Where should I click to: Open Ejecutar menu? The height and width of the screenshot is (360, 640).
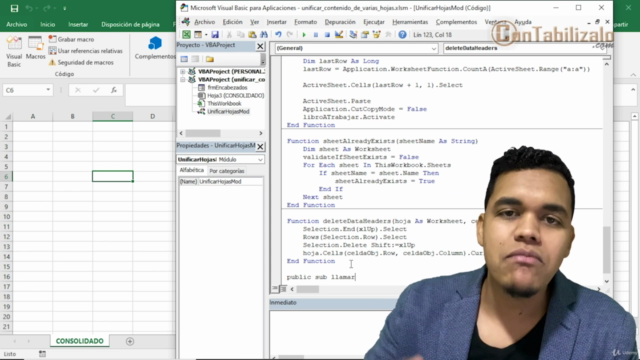click(373, 22)
